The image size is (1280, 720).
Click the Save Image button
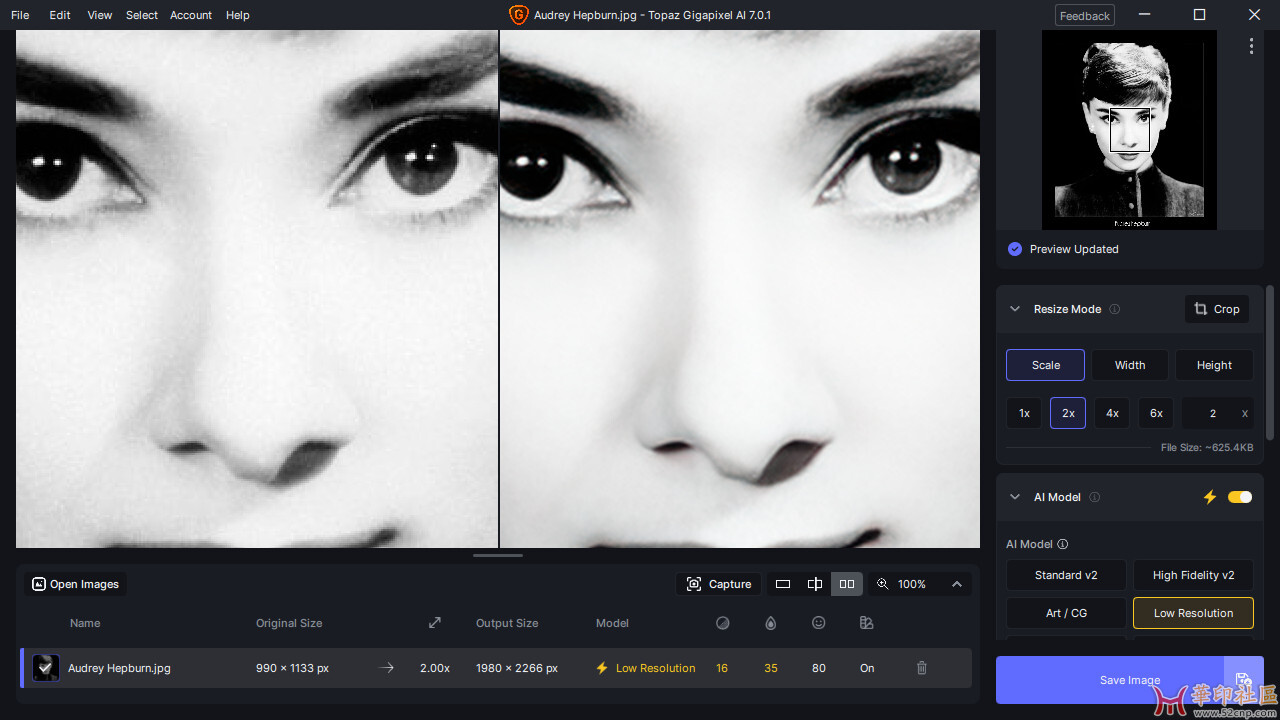(x=1130, y=680)
